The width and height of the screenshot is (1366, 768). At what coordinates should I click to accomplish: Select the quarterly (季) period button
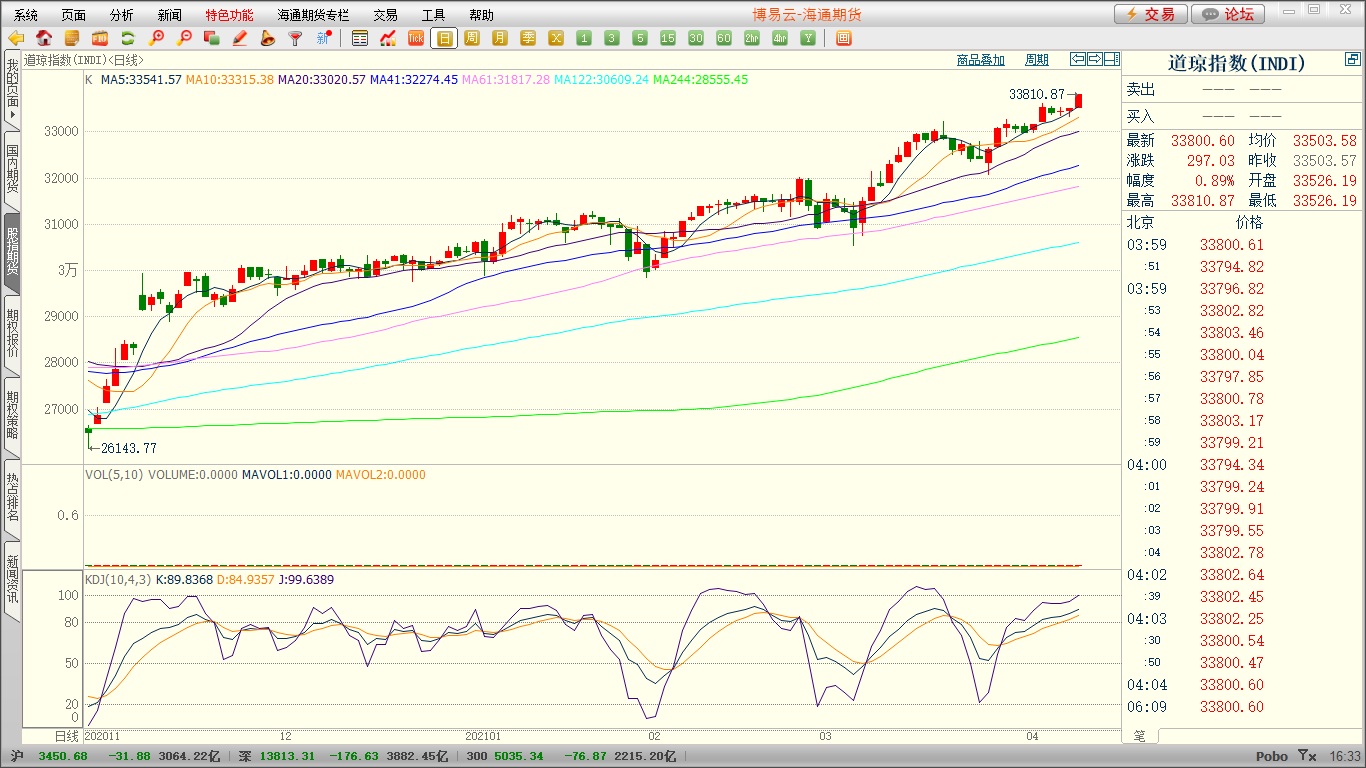click(528, 38)
